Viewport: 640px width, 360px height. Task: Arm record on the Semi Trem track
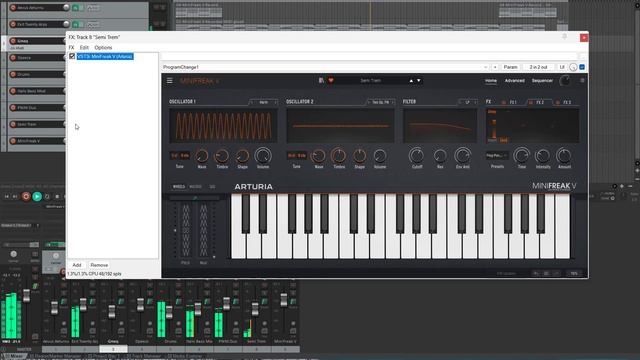point(13,124)
